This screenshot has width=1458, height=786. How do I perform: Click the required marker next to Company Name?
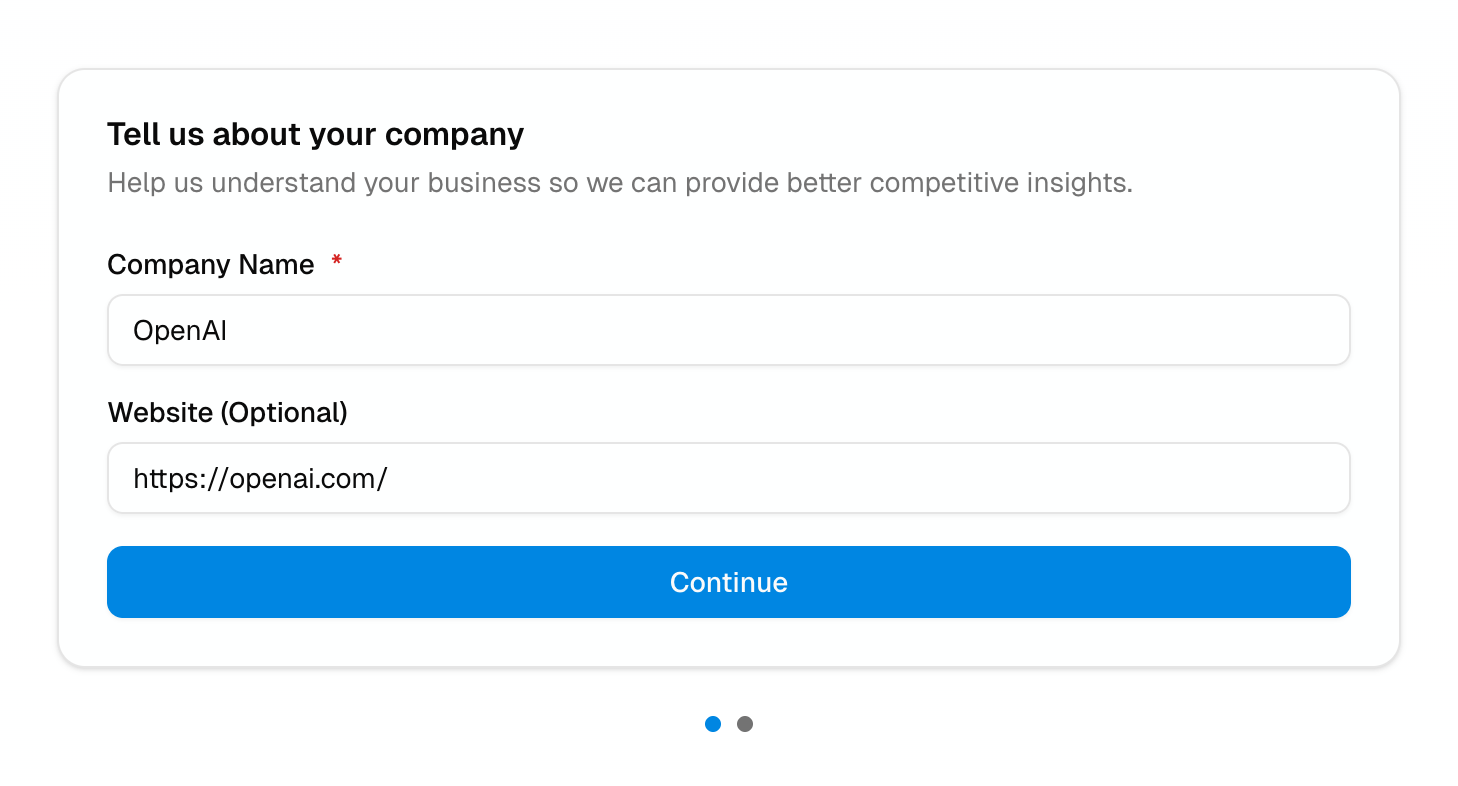(x=336, y=261)
